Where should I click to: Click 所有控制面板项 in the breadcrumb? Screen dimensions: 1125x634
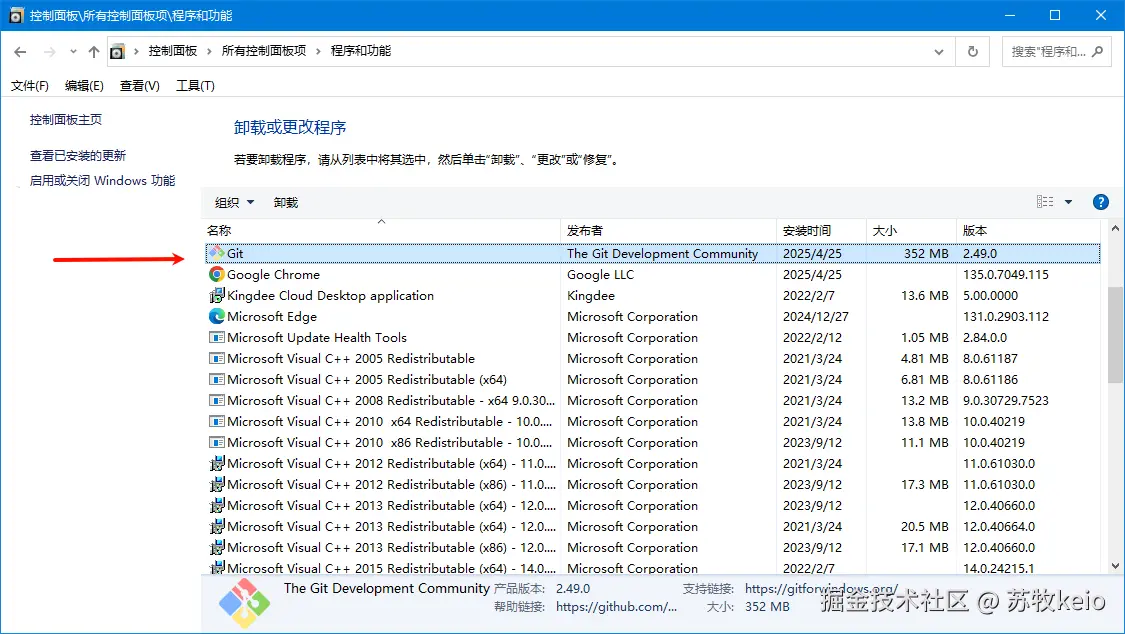pyautogui.click(x=264, y=51)
